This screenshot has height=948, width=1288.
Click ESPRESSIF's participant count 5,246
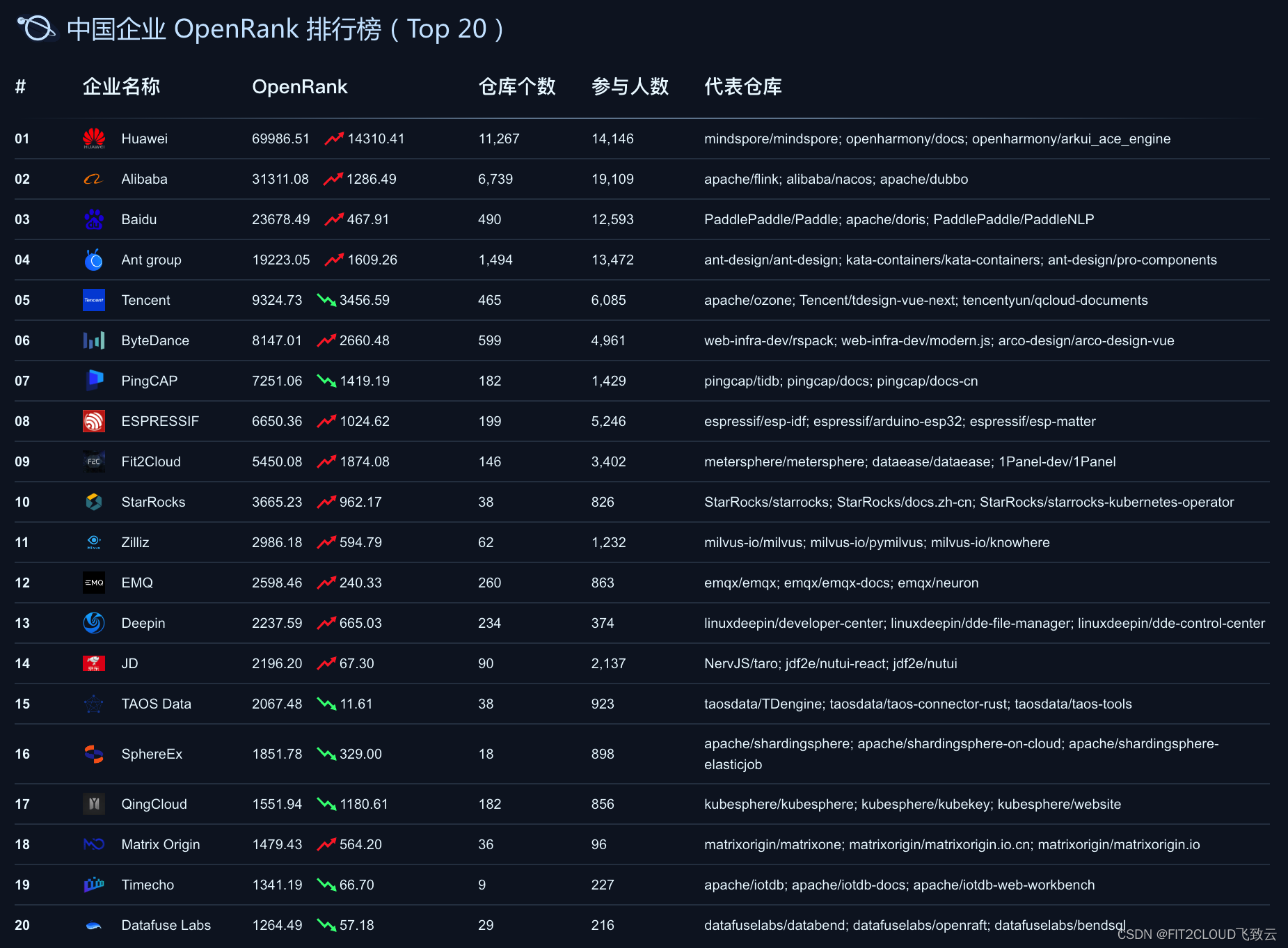tap(608, 421)
